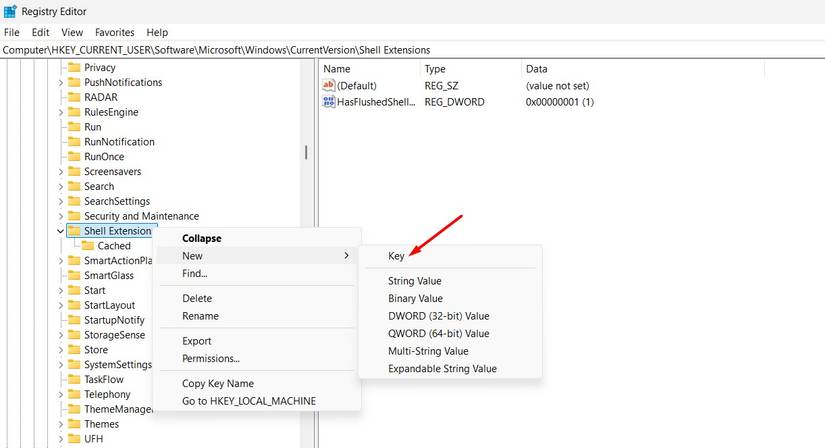Click Delete in the context menu

point(257,298)
